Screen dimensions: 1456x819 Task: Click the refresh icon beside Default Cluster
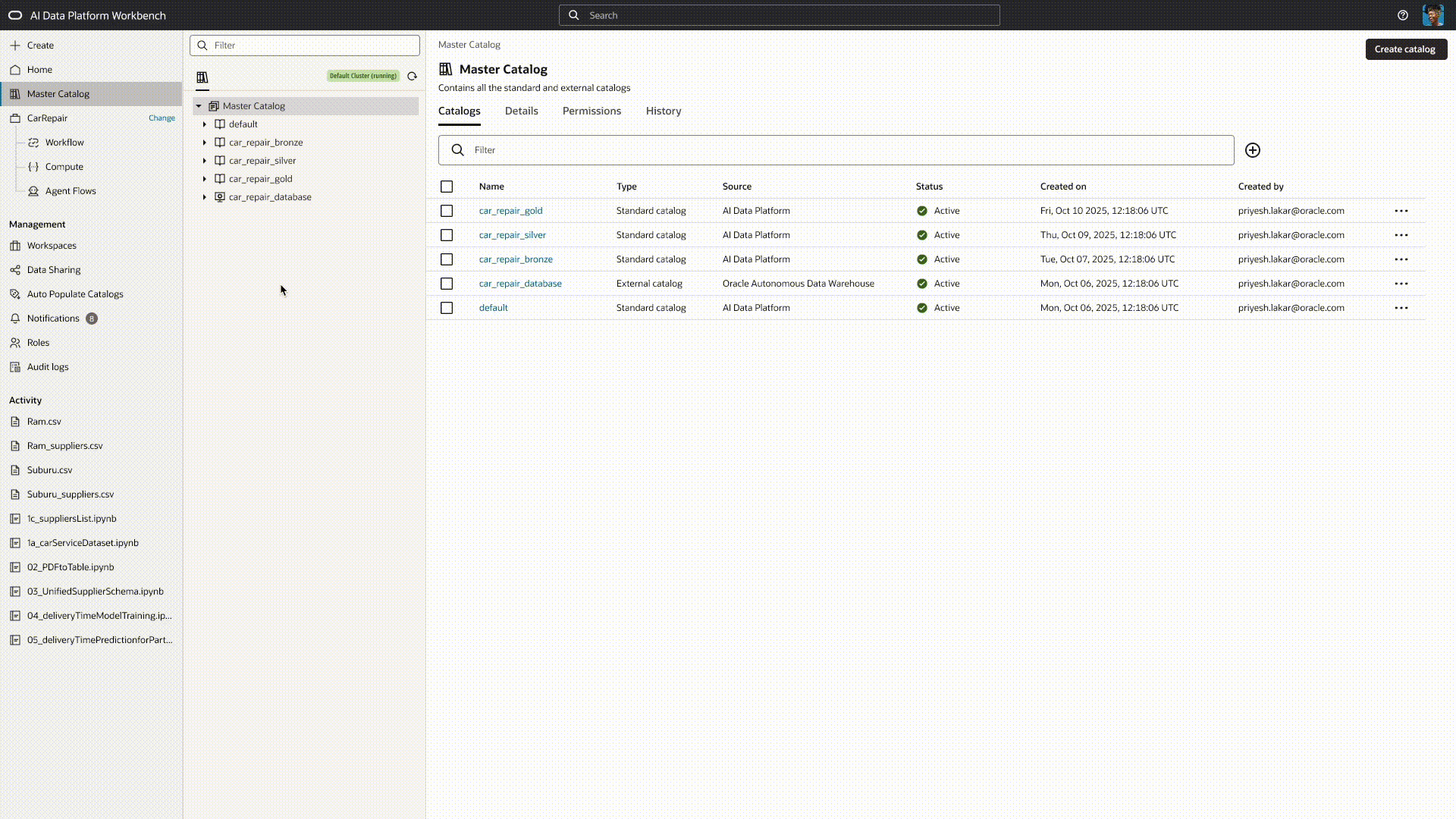[x=412, y=76]
